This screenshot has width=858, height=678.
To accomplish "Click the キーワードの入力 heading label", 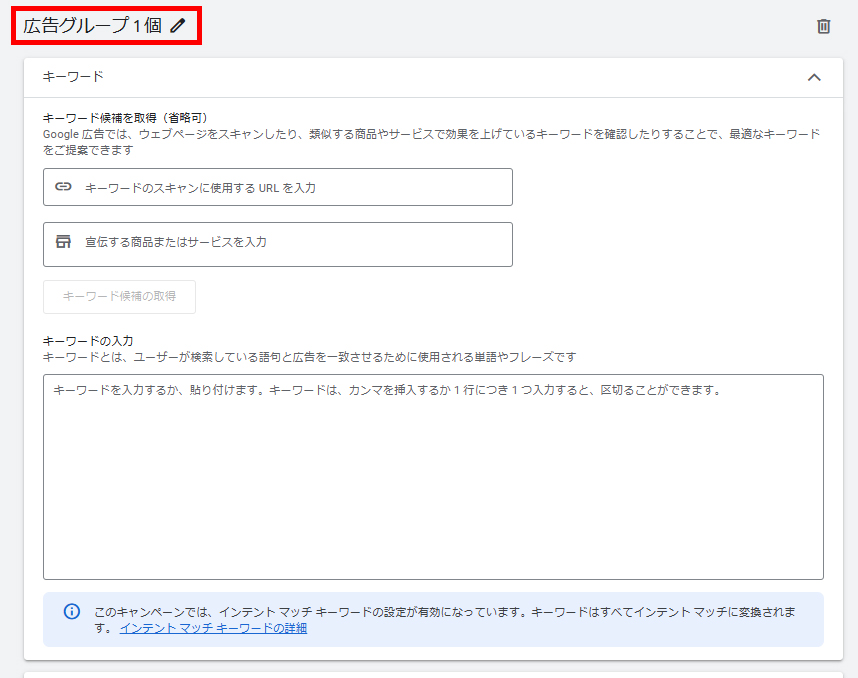I will (88, 341).
